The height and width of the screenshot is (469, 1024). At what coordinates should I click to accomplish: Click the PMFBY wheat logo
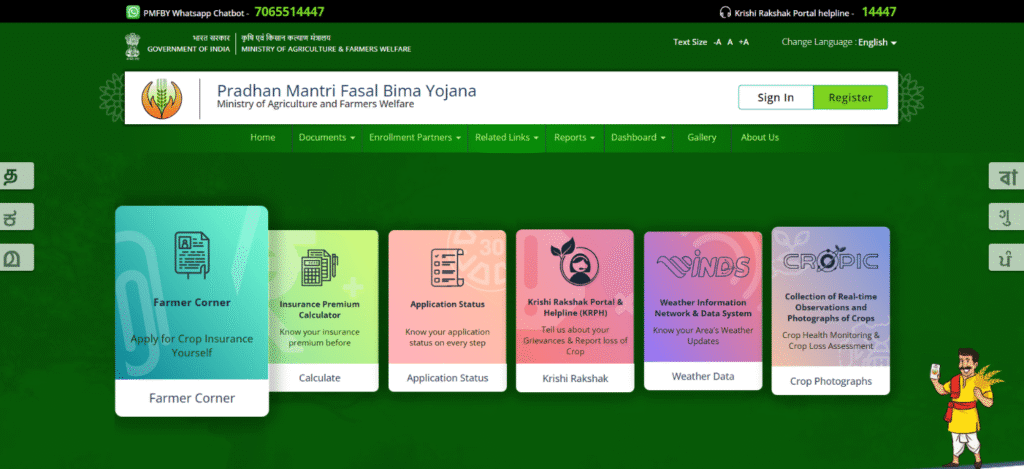pyautogui.click(x=161, y=97)
